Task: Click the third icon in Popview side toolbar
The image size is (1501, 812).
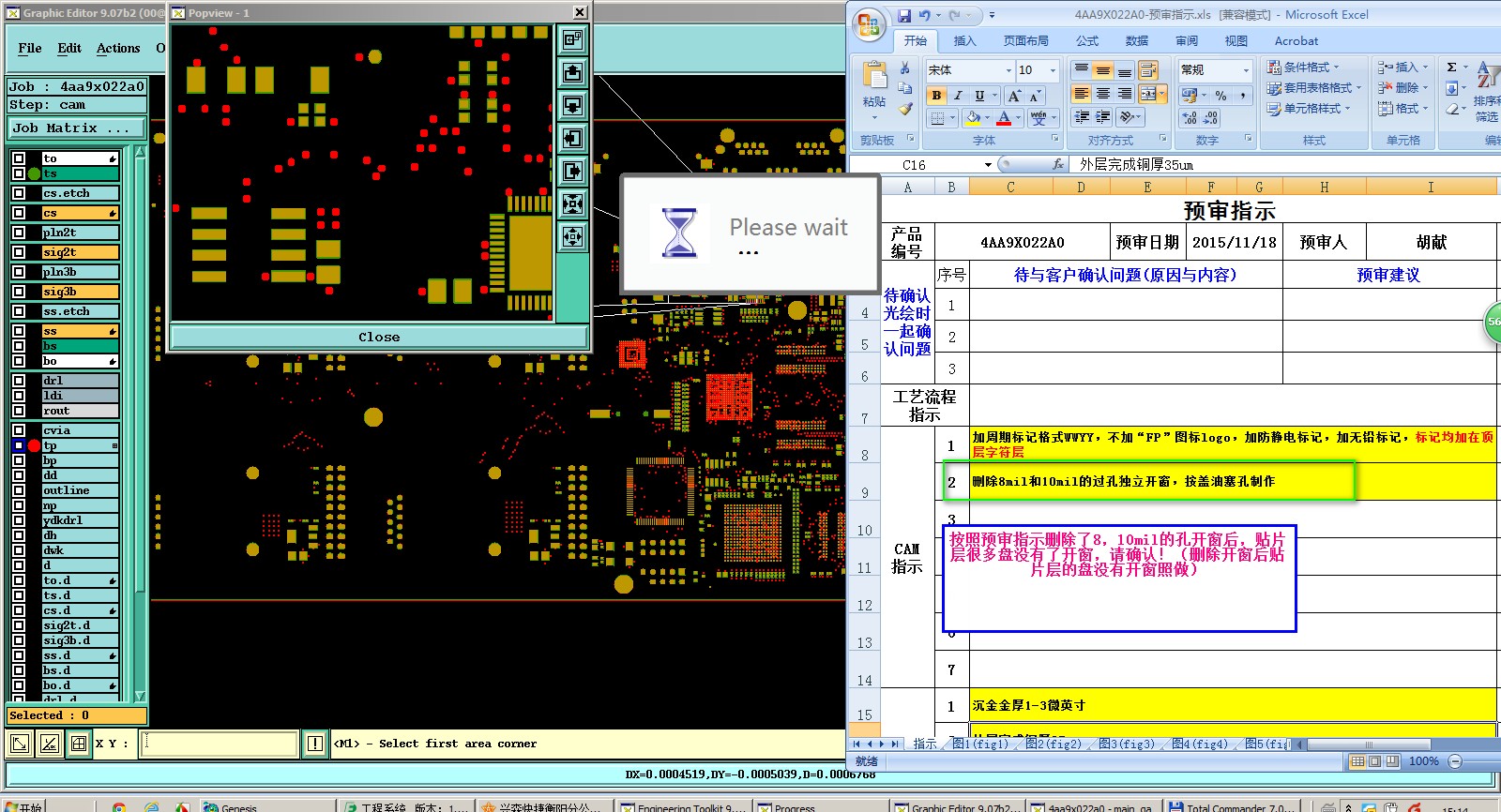Action: click(x=572, y=105)
